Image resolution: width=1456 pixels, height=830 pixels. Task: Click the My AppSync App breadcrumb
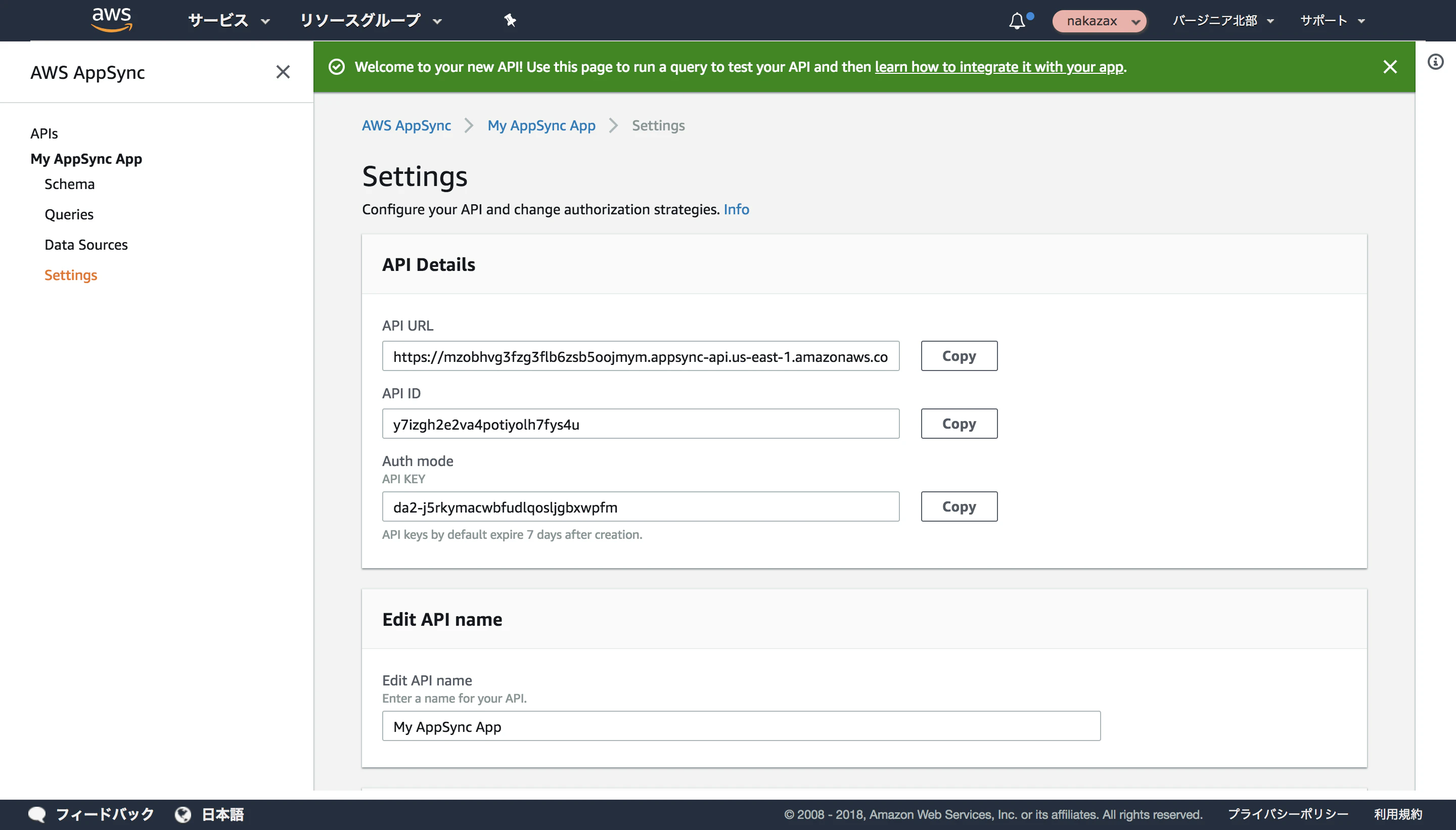coord(541,125)
